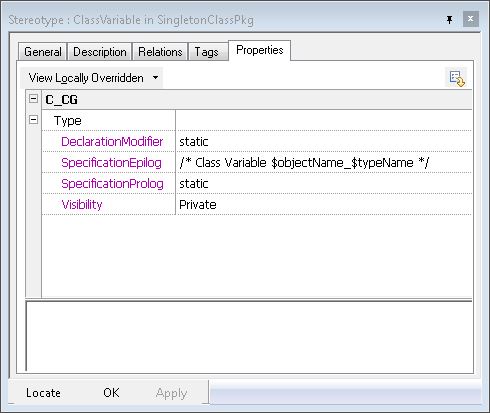
Task: Select the Type row label
Action: [68, 120]
